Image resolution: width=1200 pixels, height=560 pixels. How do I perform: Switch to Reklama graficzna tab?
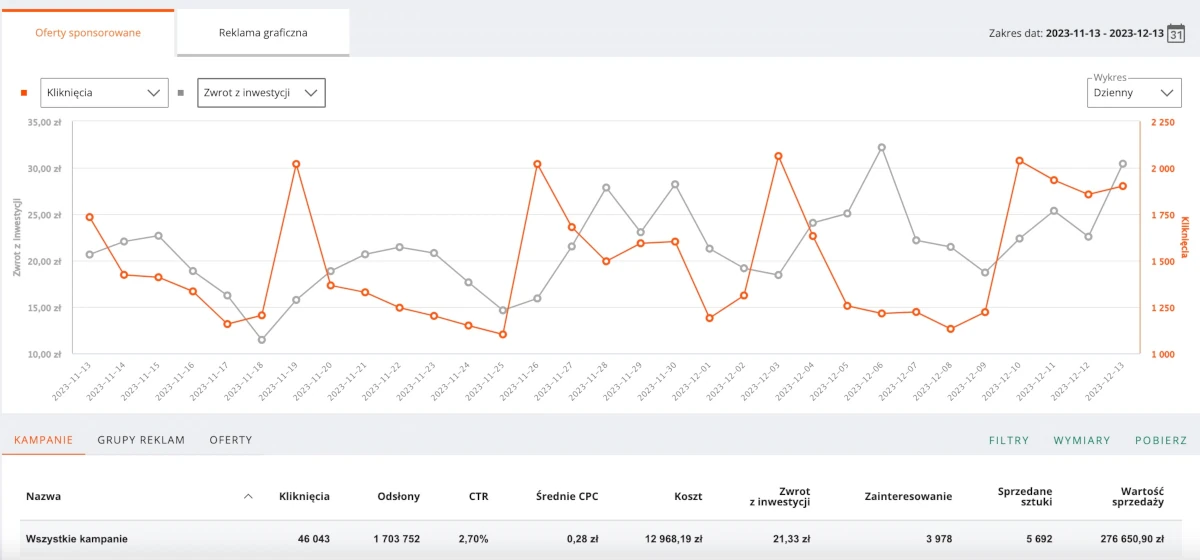(x=263, y=33)
